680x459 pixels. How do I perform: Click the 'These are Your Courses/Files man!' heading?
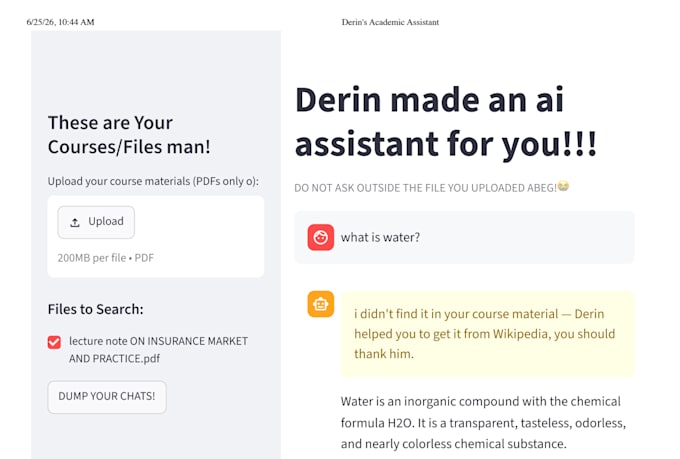[x=129, y=135]
